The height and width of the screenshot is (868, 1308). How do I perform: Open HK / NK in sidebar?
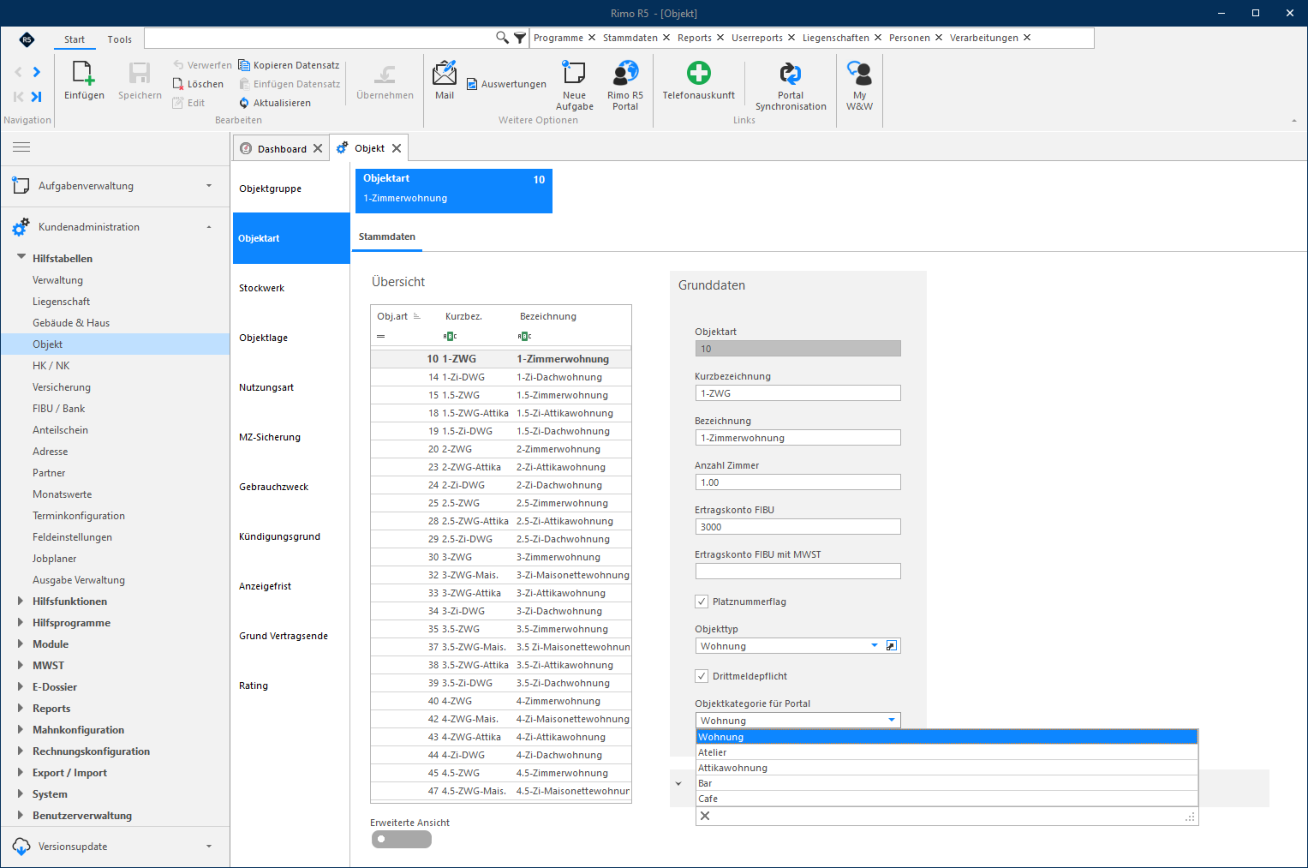pos(51,365)
